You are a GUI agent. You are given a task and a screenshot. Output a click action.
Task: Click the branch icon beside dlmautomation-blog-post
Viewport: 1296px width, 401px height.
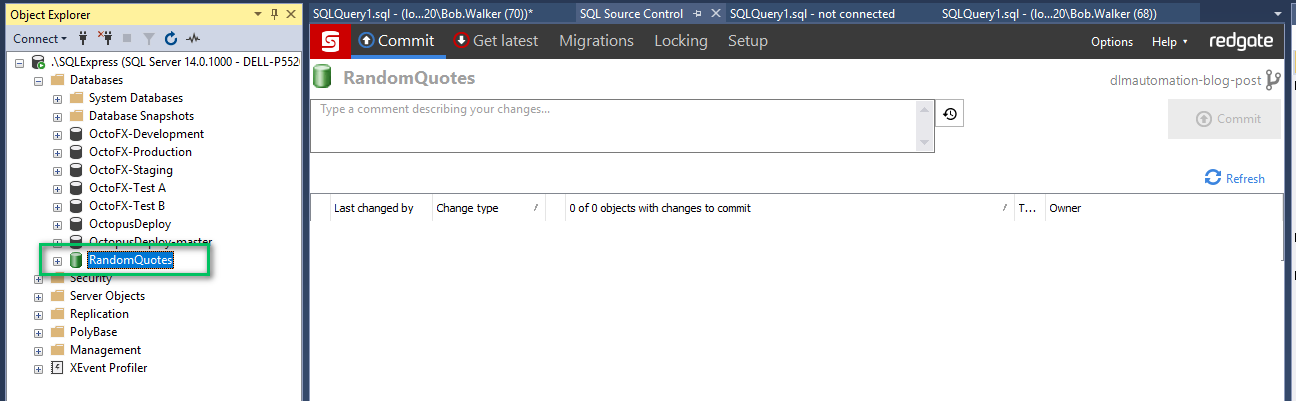1273,81
